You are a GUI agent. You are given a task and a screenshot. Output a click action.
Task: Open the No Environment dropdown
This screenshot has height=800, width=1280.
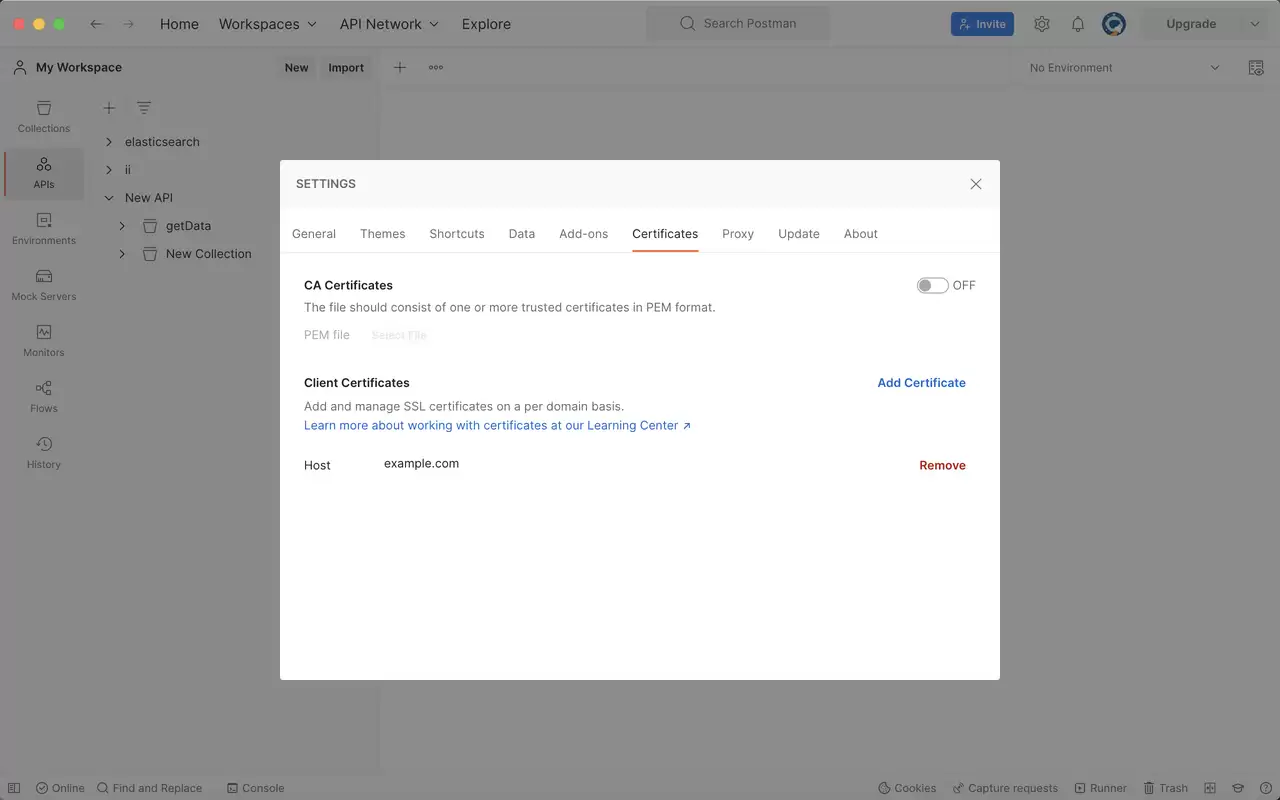pos(1125,68)
